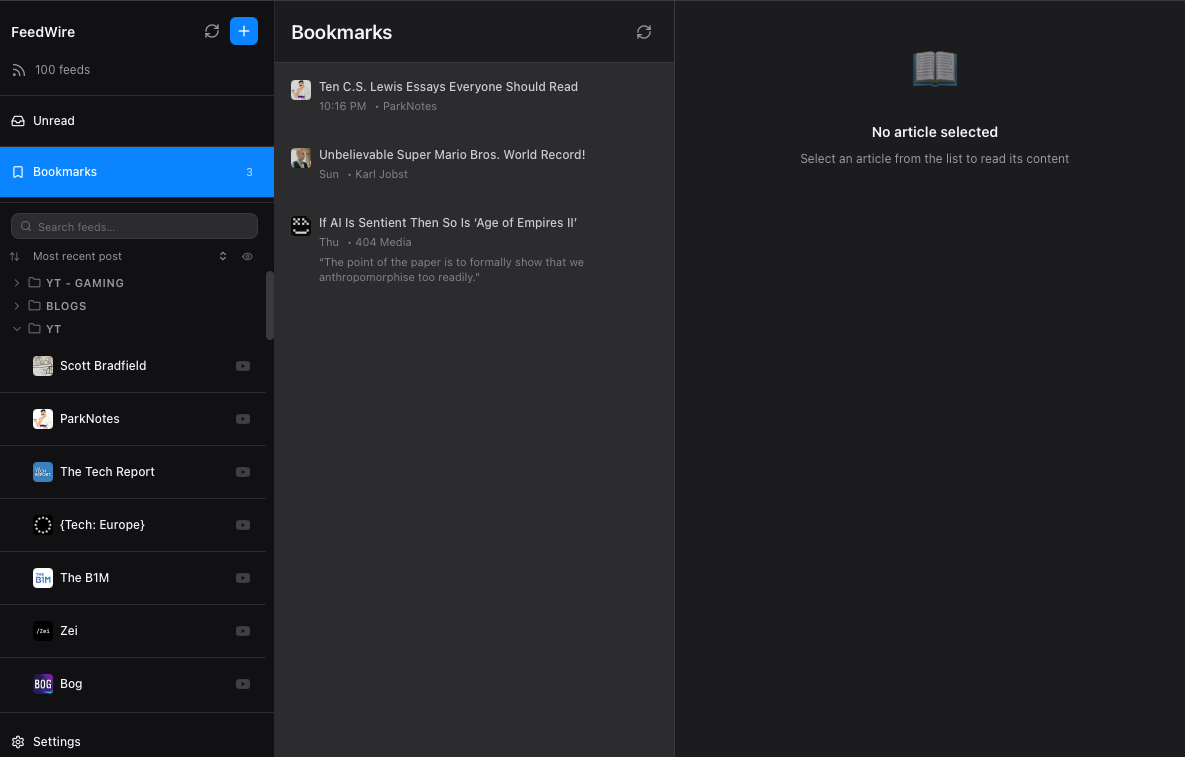Click the sort direction arrows icon

14,257
